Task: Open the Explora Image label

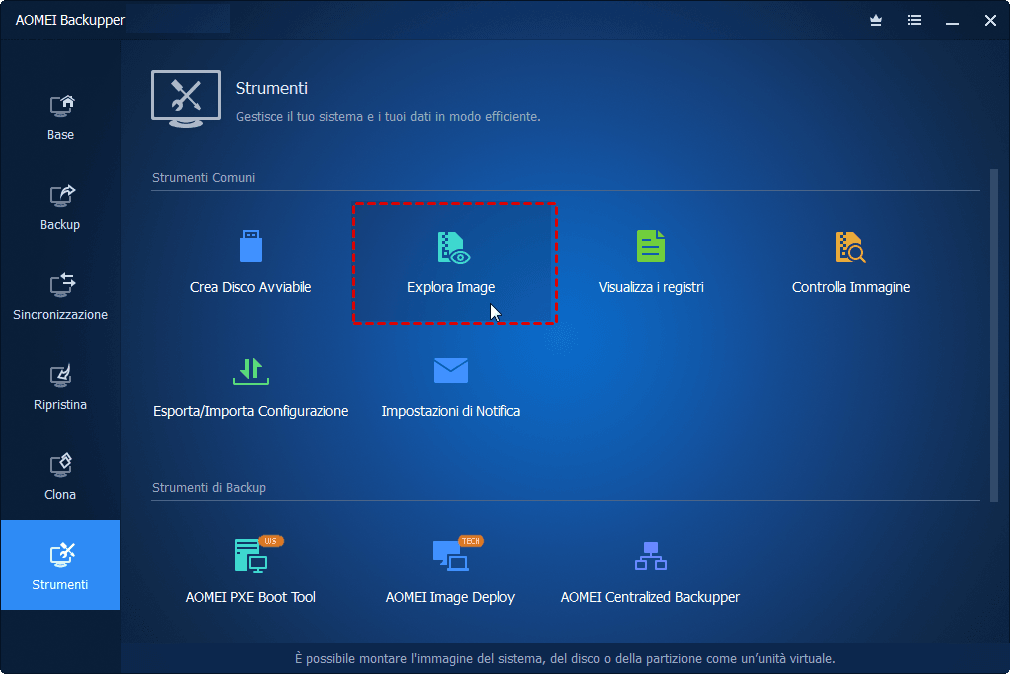Action: [x=451, y=287]
